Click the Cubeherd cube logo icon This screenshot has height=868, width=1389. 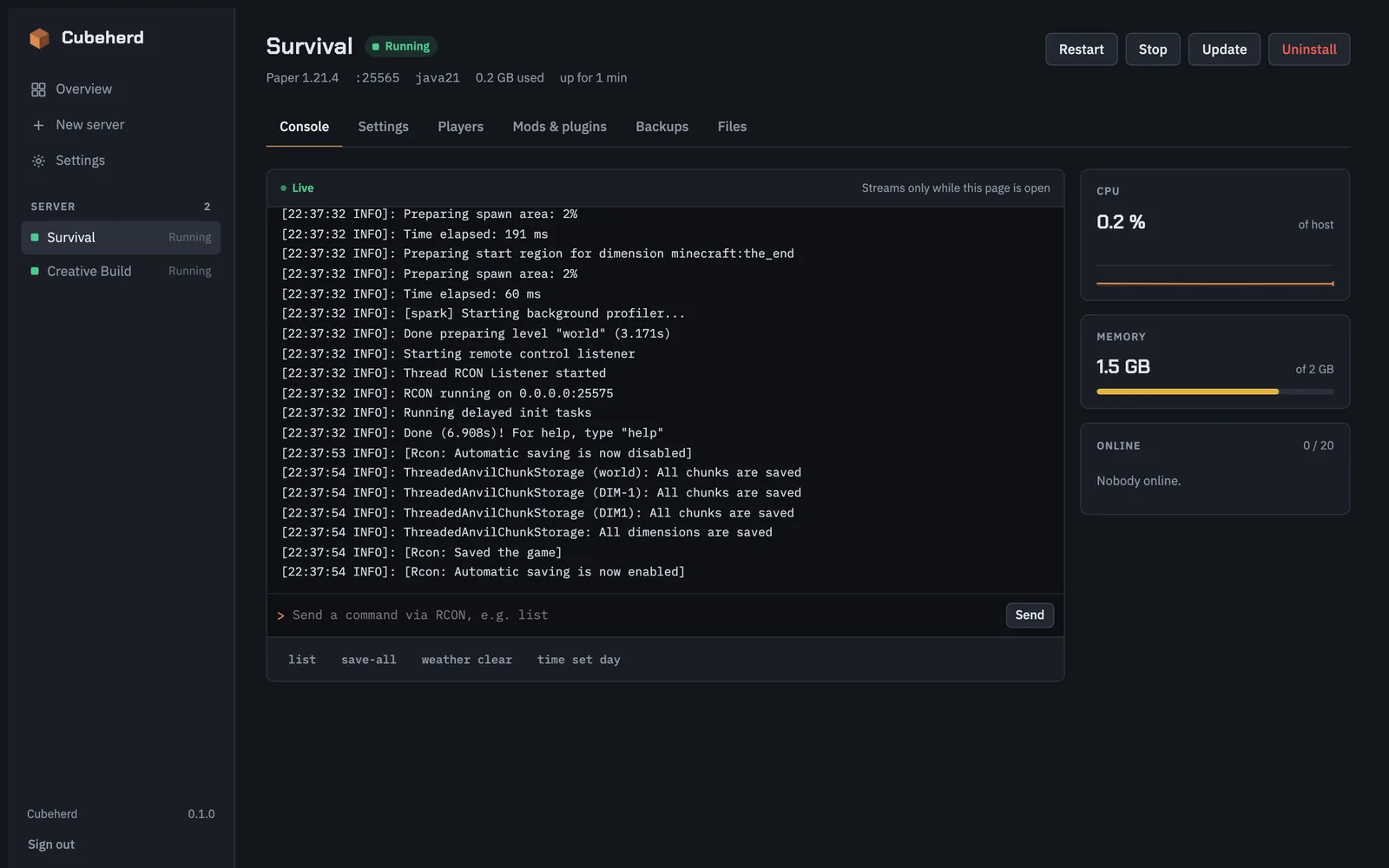point(39,38)
